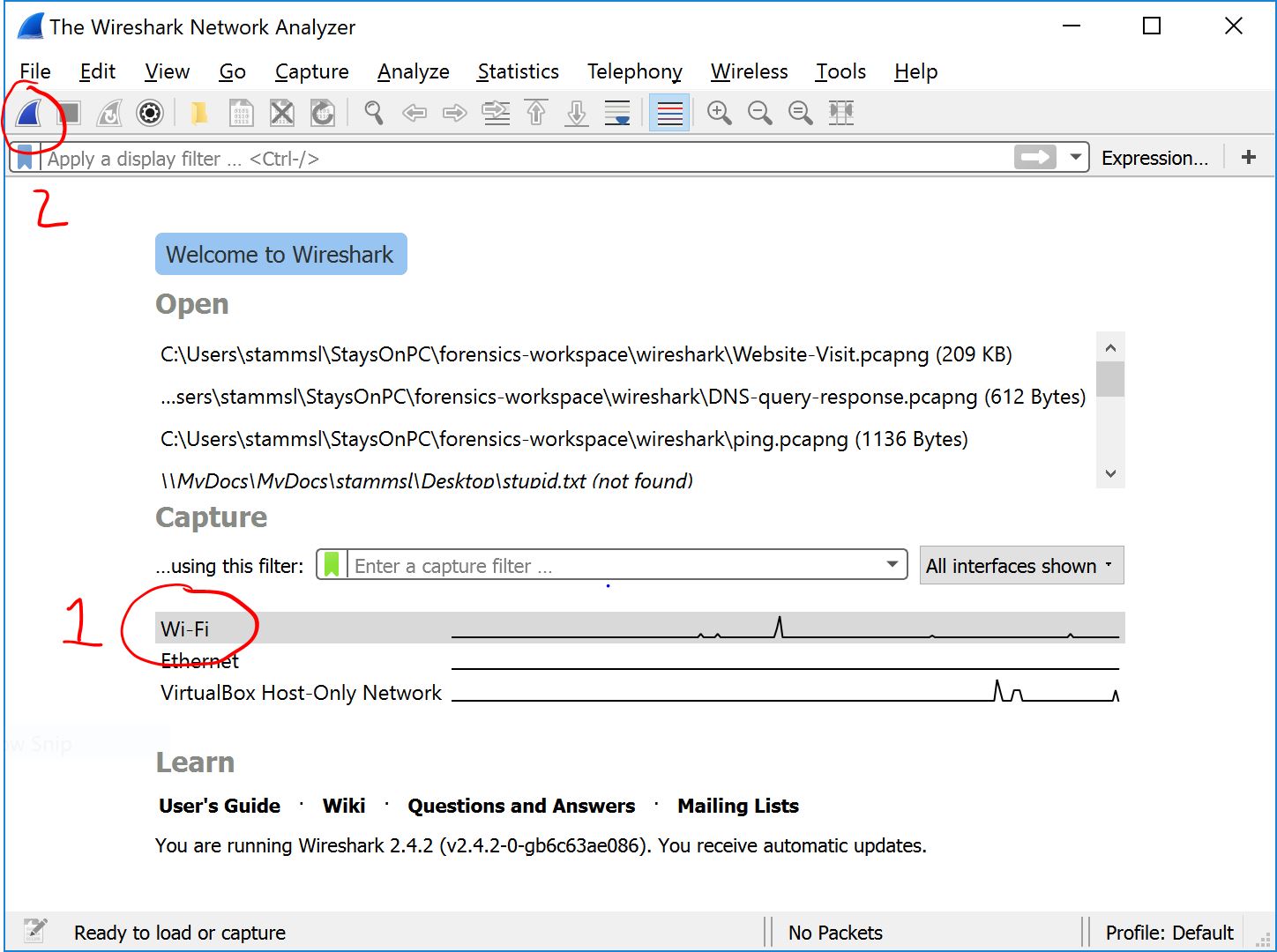The width and height of the screenshot is (1277, 952).
Task: Jump to first packet icon
Action: [536, 113]
